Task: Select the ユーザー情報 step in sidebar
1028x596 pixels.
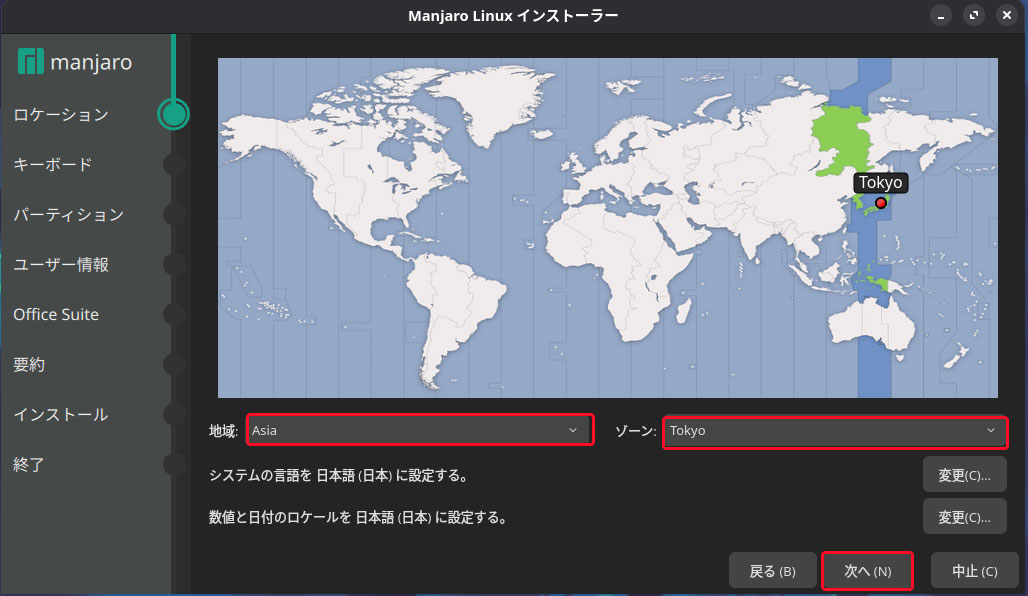Action: tap(61, 264)
